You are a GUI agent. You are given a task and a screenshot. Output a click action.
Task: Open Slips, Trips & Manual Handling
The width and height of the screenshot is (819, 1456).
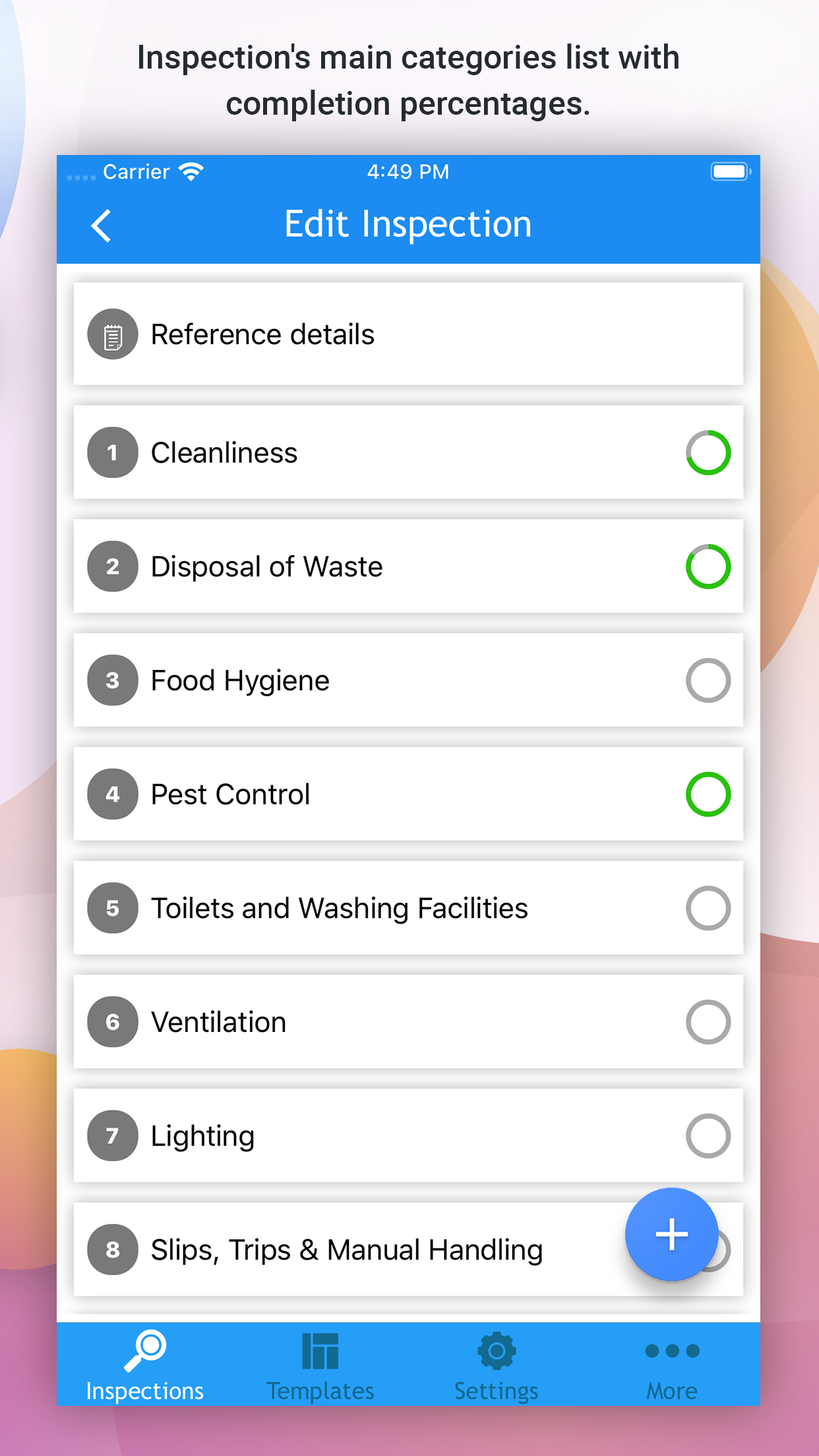[x=347, y=1250]
